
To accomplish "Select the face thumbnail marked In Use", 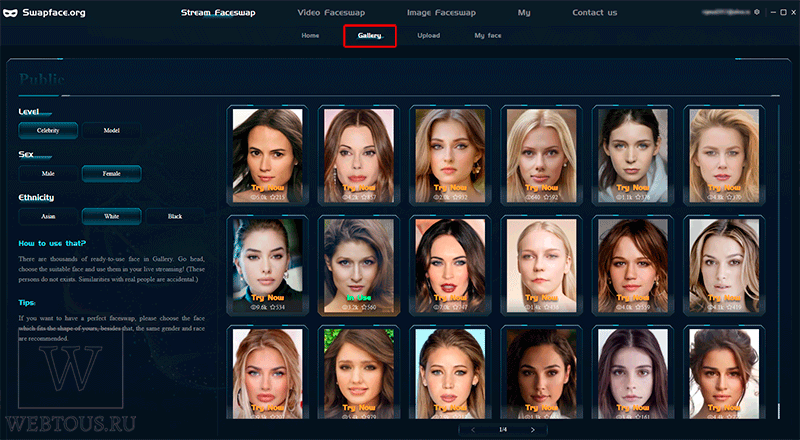I will [359, 265].
